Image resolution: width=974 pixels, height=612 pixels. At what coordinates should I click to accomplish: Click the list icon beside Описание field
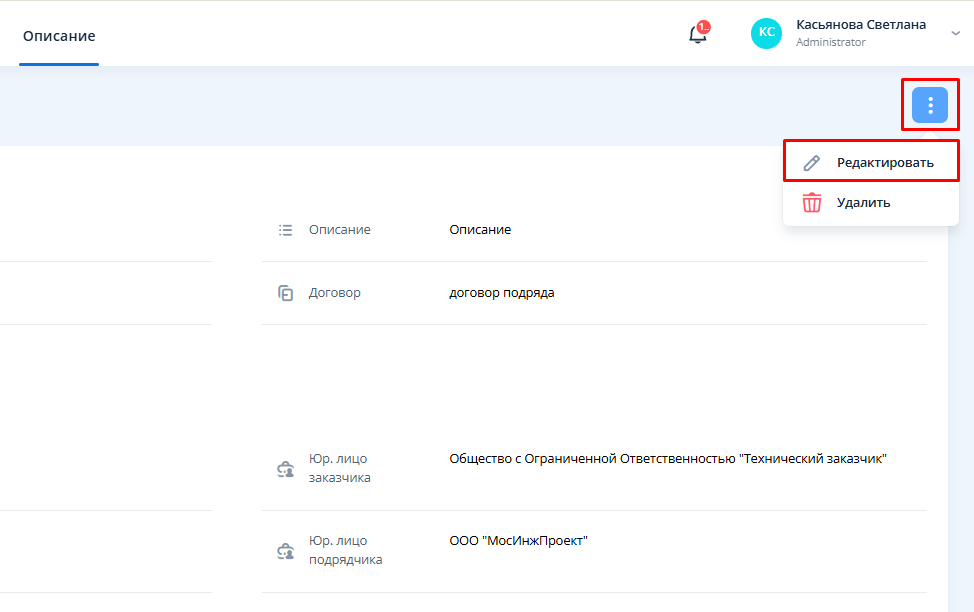click(285, 230)
